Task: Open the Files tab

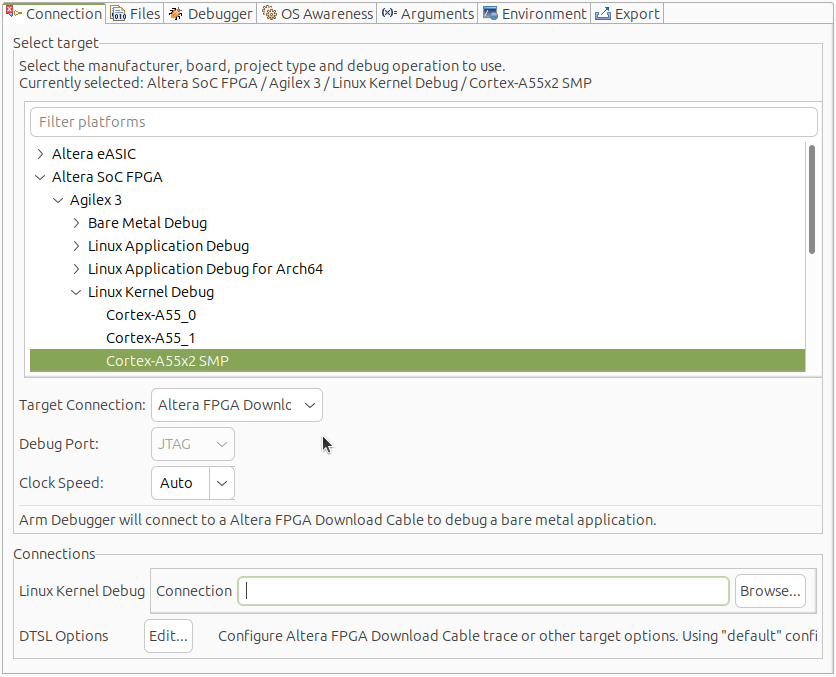Action: (134, 14)
